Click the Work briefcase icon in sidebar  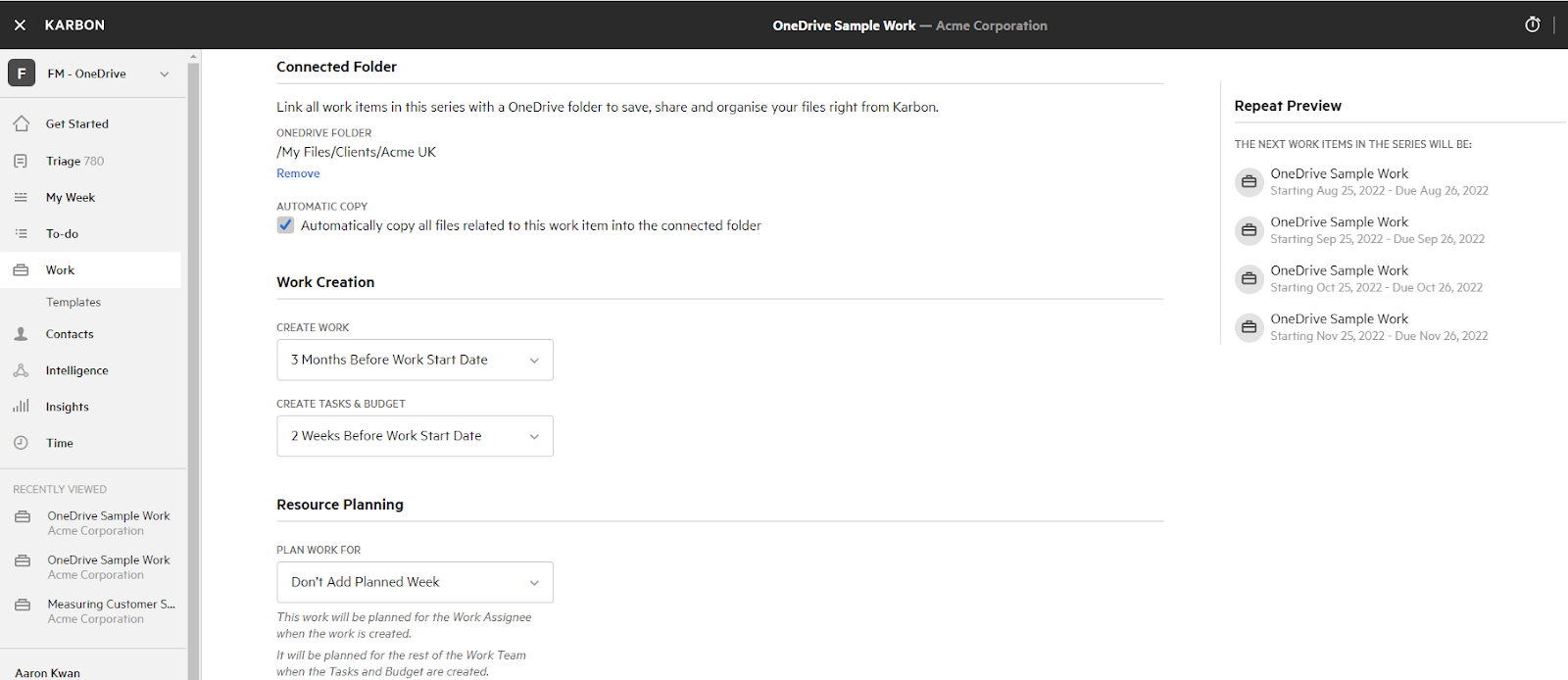coord(21,270)
